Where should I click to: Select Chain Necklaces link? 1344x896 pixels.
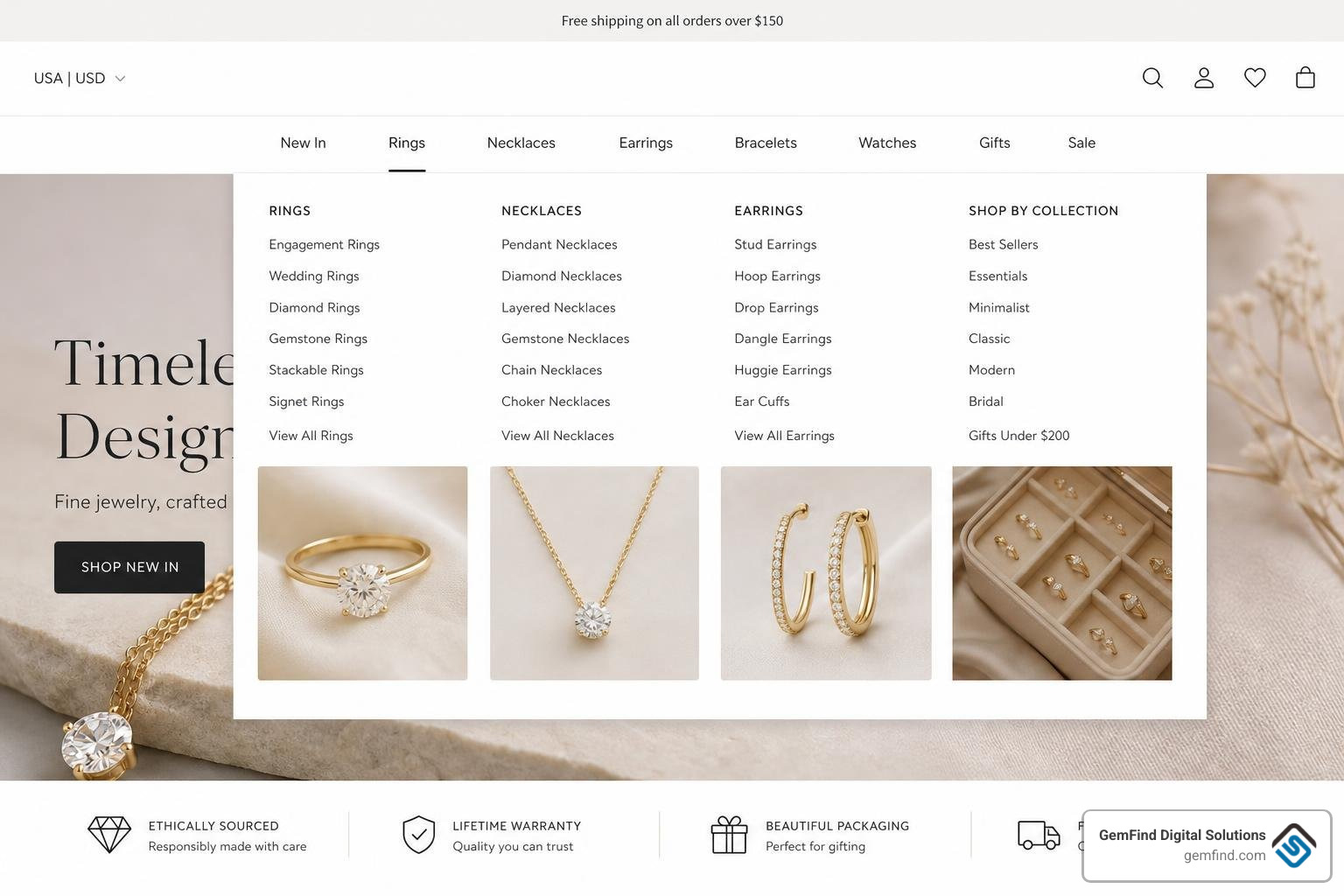pyautogui.click(x=551, y=370)
